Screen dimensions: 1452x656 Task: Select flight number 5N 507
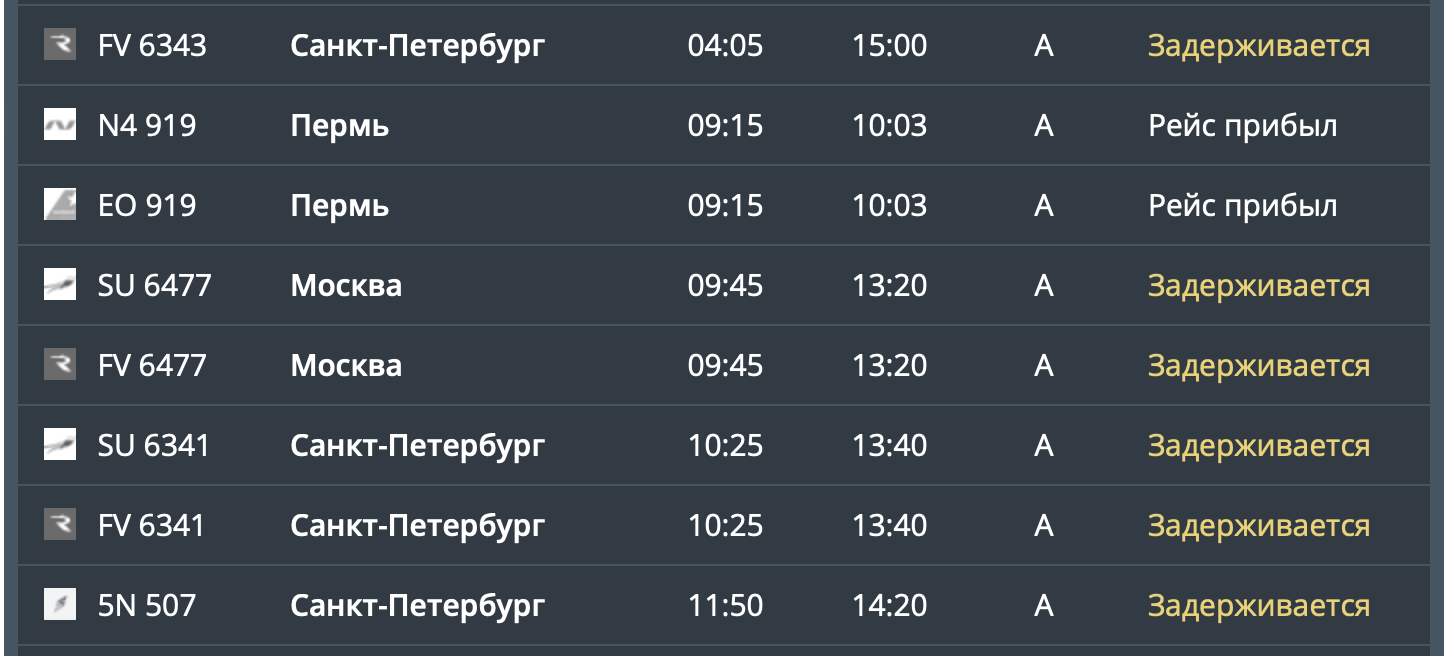[147, 605]
